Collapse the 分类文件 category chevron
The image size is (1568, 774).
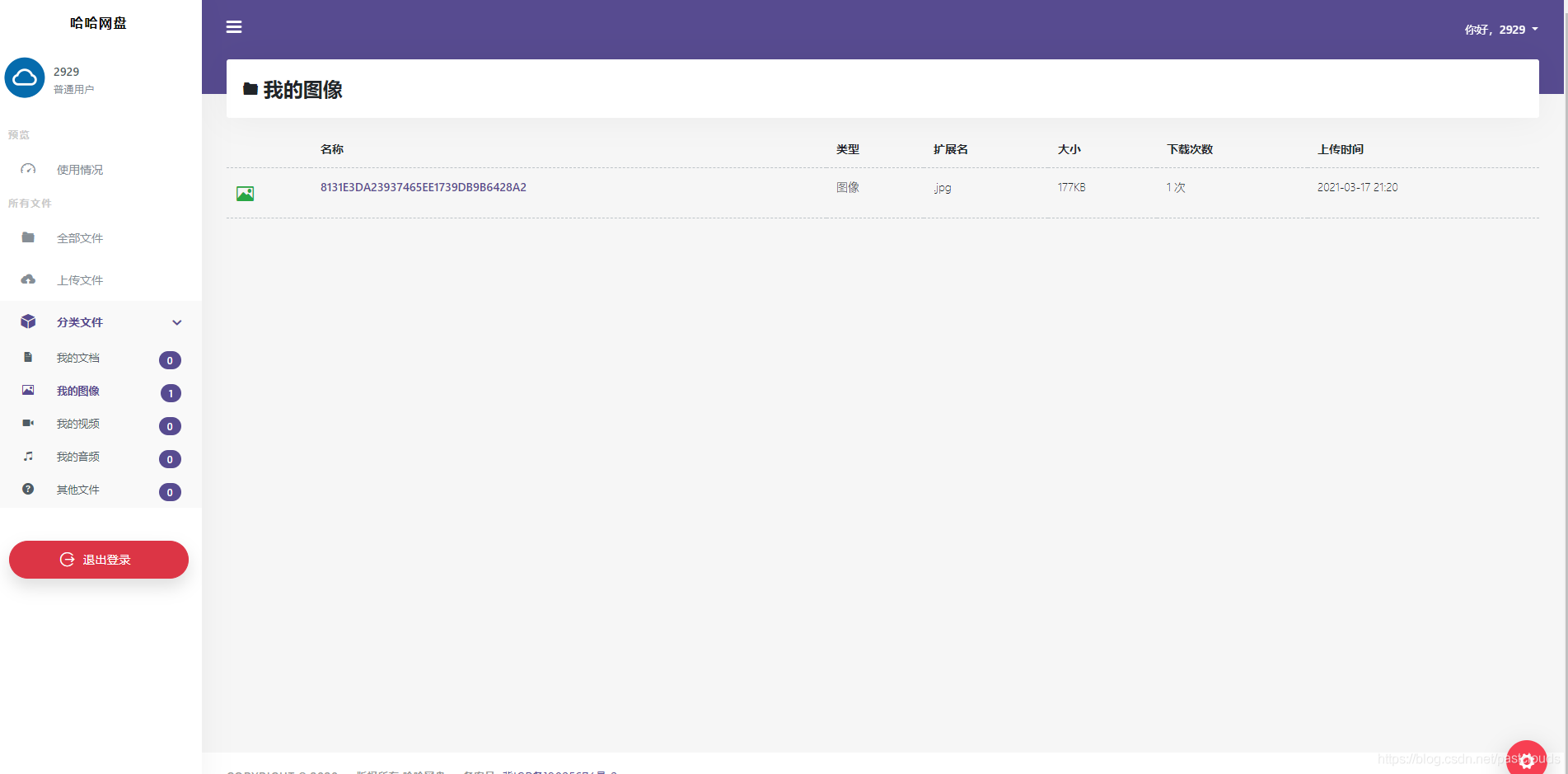(176, 322)
